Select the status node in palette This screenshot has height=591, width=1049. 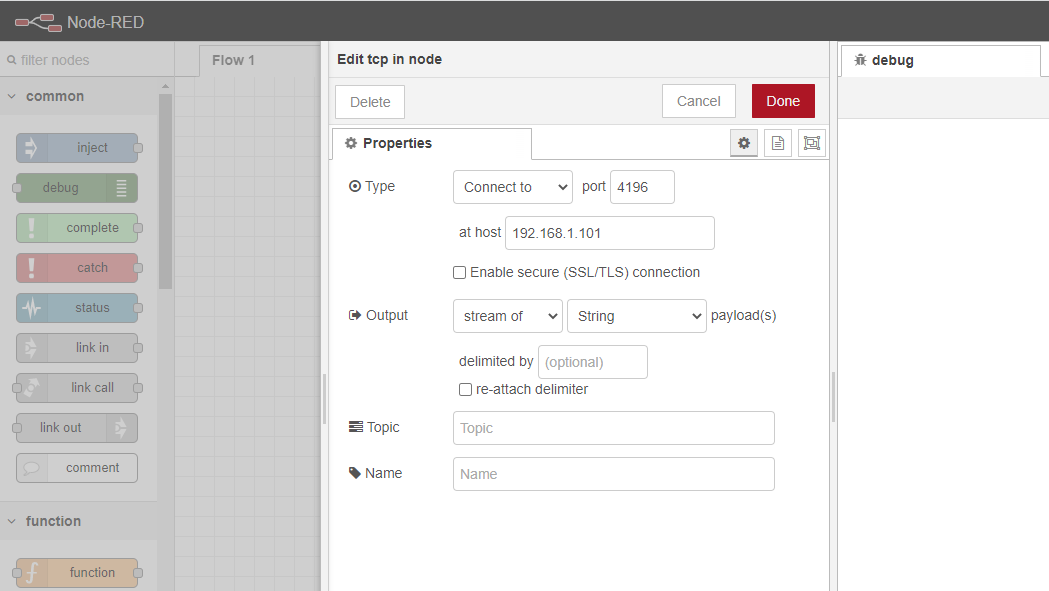(78, 308)
